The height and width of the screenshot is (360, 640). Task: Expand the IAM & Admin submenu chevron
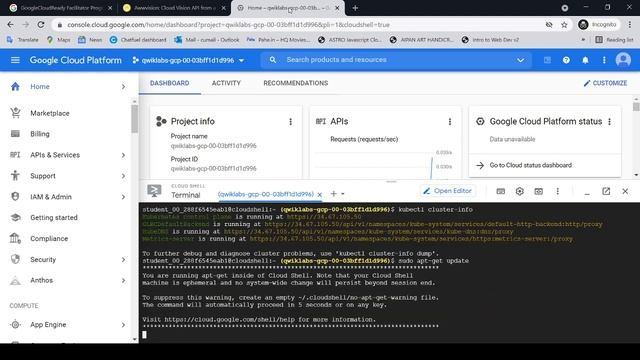coord(123,197)
